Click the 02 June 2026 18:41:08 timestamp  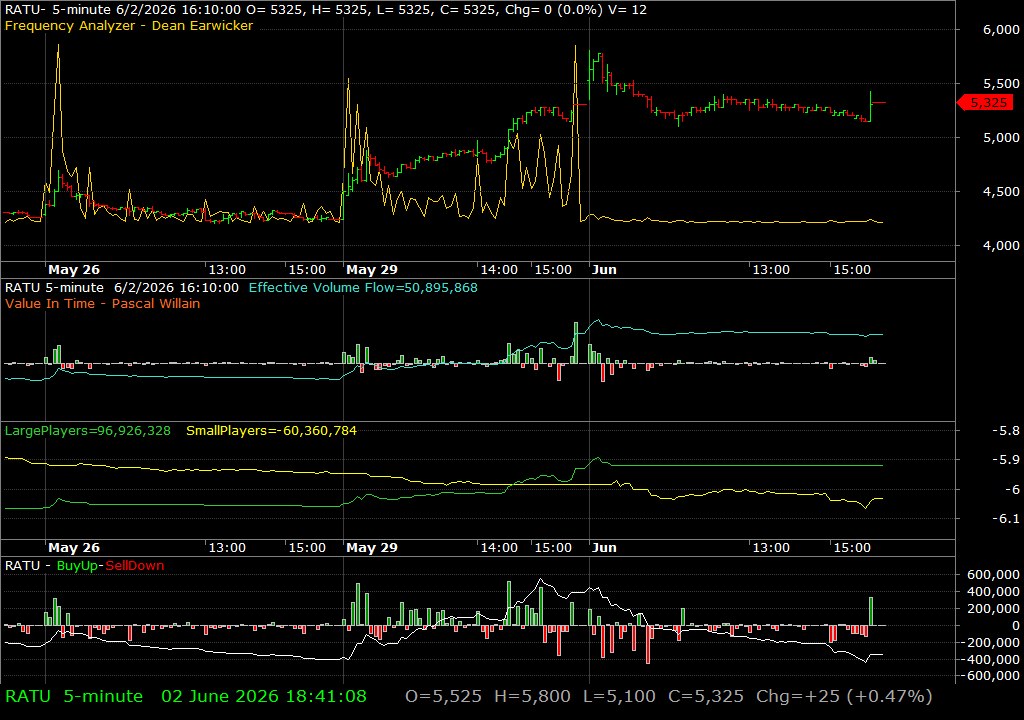coord(264,696)
